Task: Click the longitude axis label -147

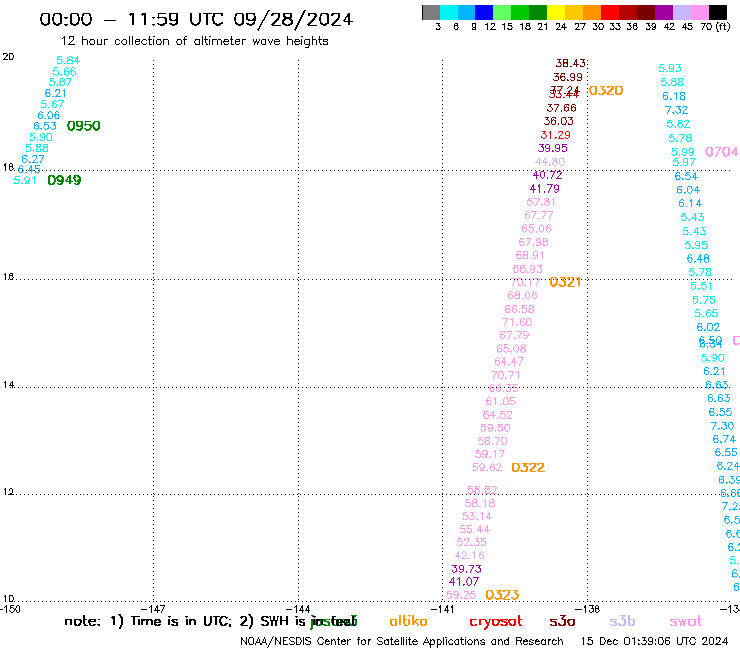Action: [x=154, y=609]
